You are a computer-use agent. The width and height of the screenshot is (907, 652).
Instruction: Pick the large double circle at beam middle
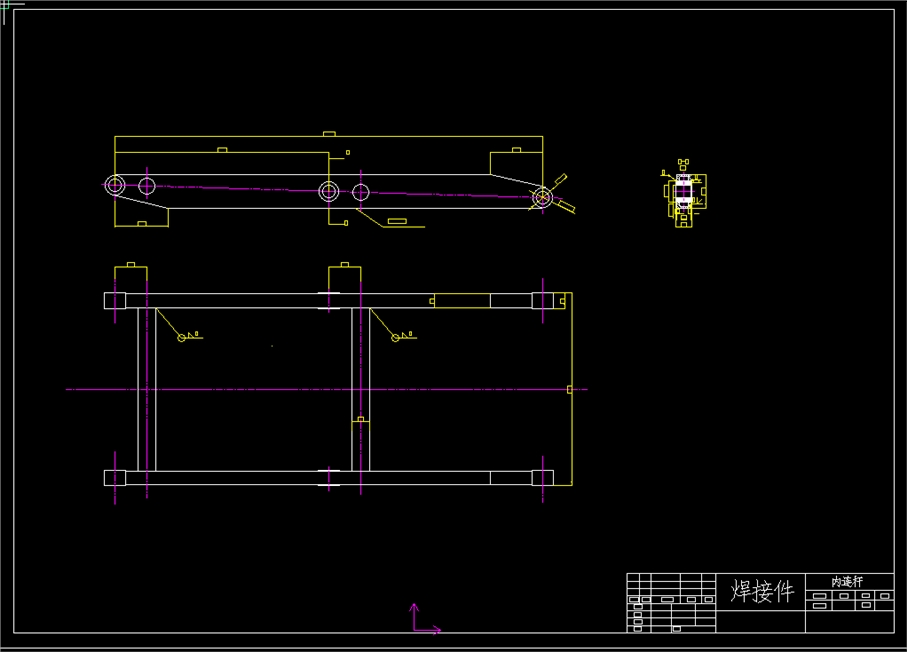329,191
